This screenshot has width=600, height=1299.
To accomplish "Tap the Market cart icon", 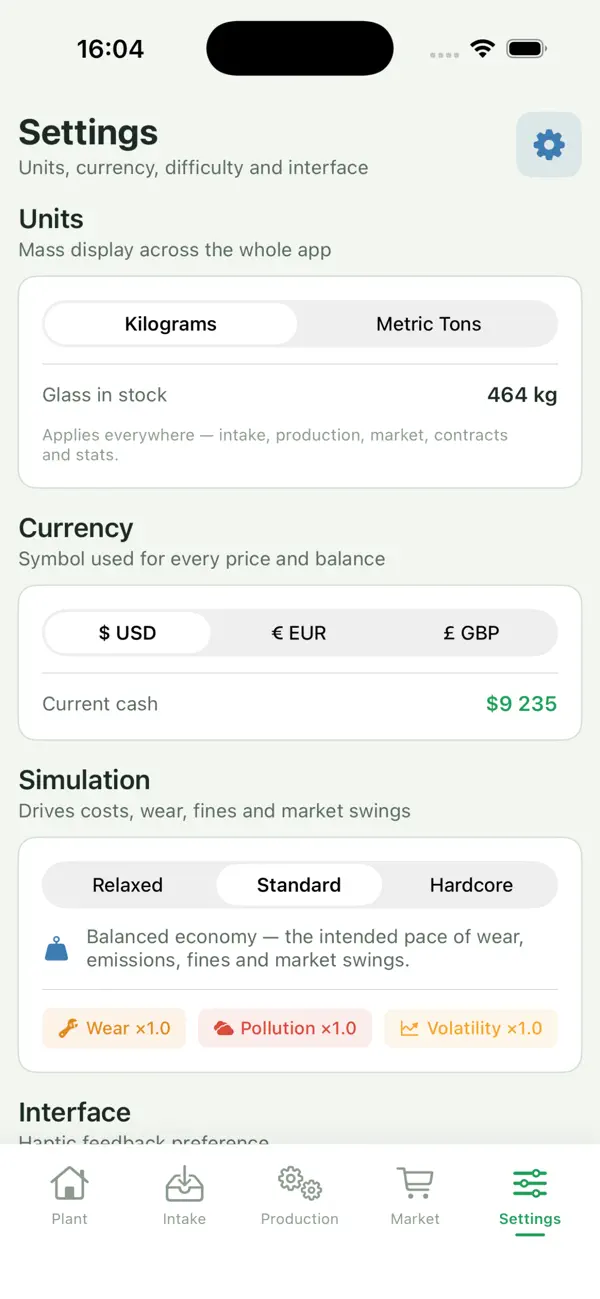I will pyautogui.click(x=415, y=1183).
